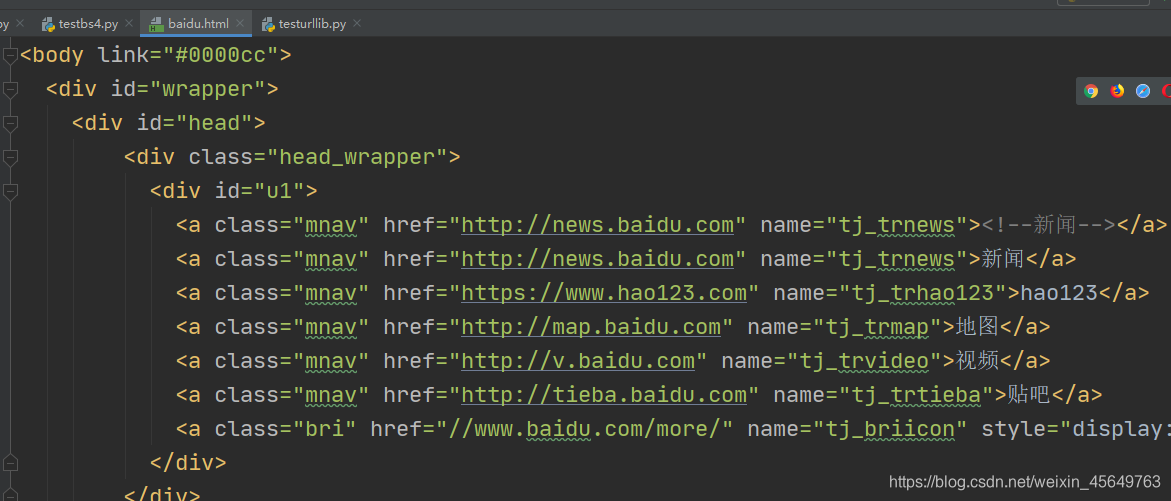Click the "tj_trvideo" name value
The image size is (1171, 501).
(871, 361)
